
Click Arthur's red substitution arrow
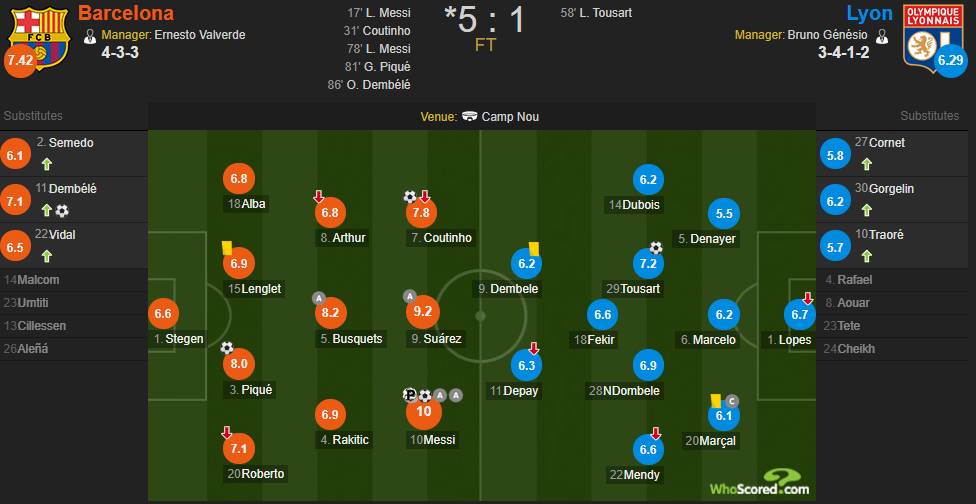pyautogui.click(x=319, y=197)
